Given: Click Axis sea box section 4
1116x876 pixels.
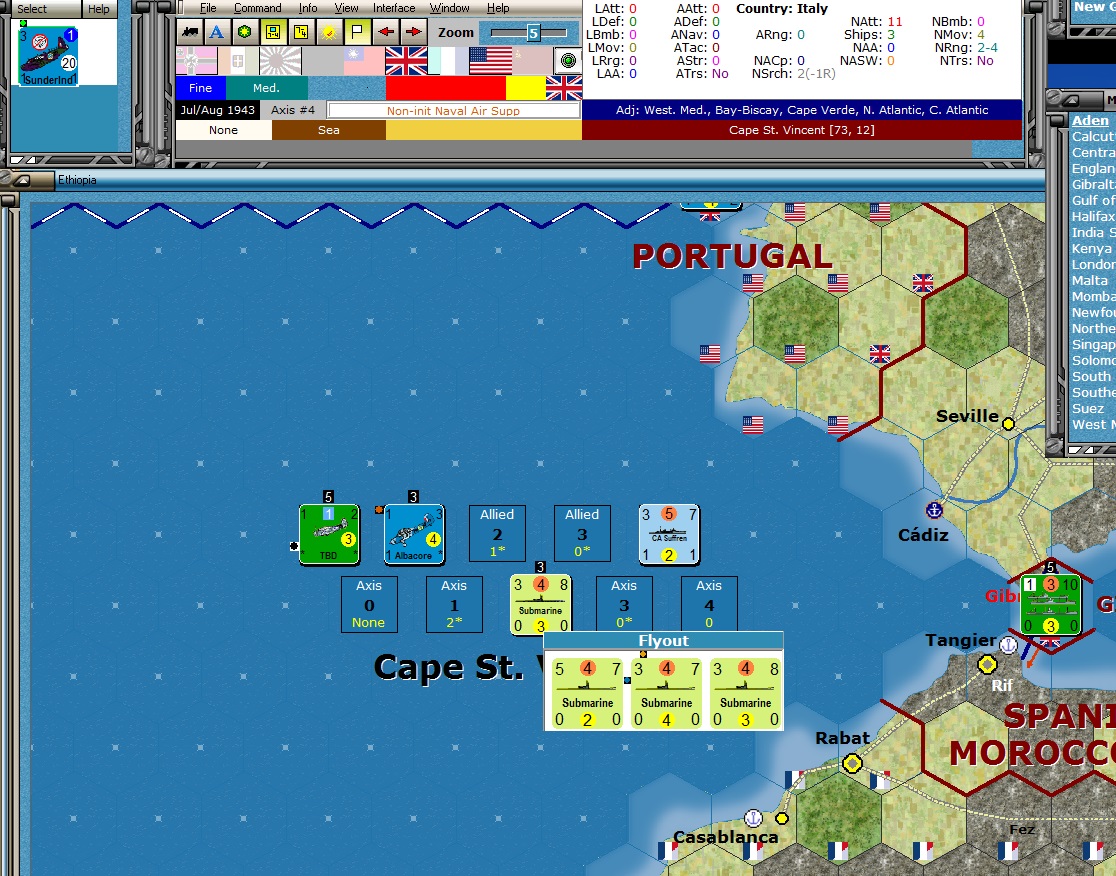Looking at the screenshot, I should click(709, 604).
